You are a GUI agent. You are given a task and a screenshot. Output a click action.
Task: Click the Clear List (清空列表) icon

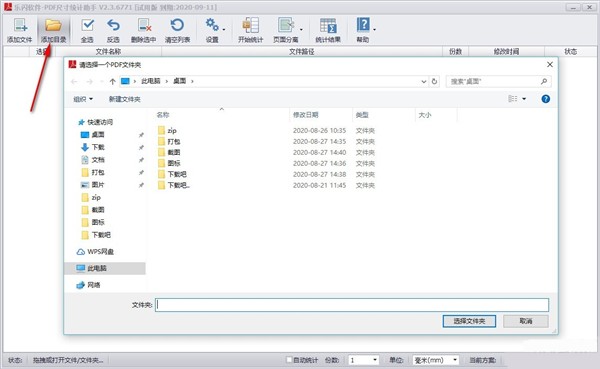coord(177,25)
